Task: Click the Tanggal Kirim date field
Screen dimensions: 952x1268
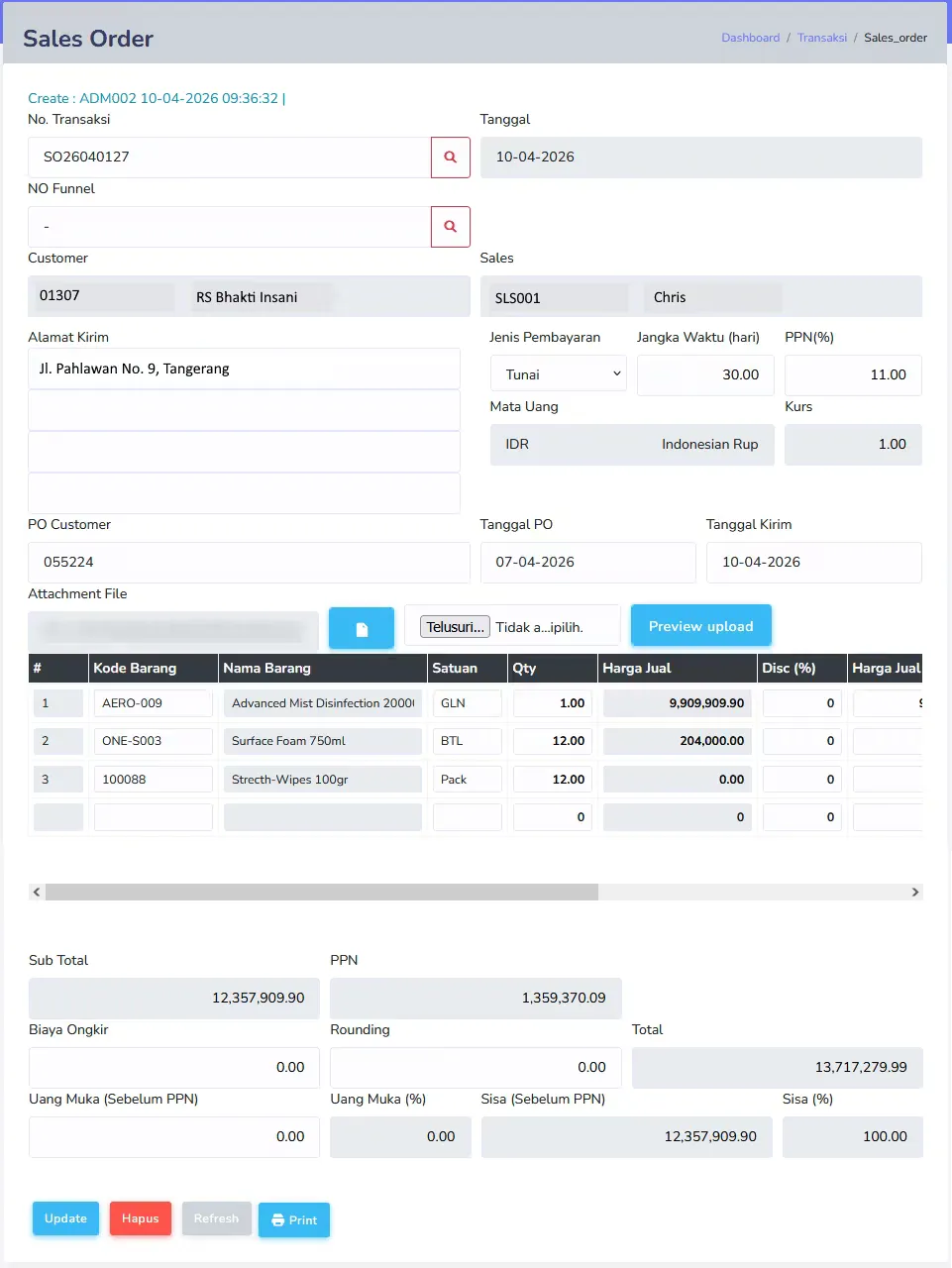Action: pyautogui.click(x=814, y=562)
